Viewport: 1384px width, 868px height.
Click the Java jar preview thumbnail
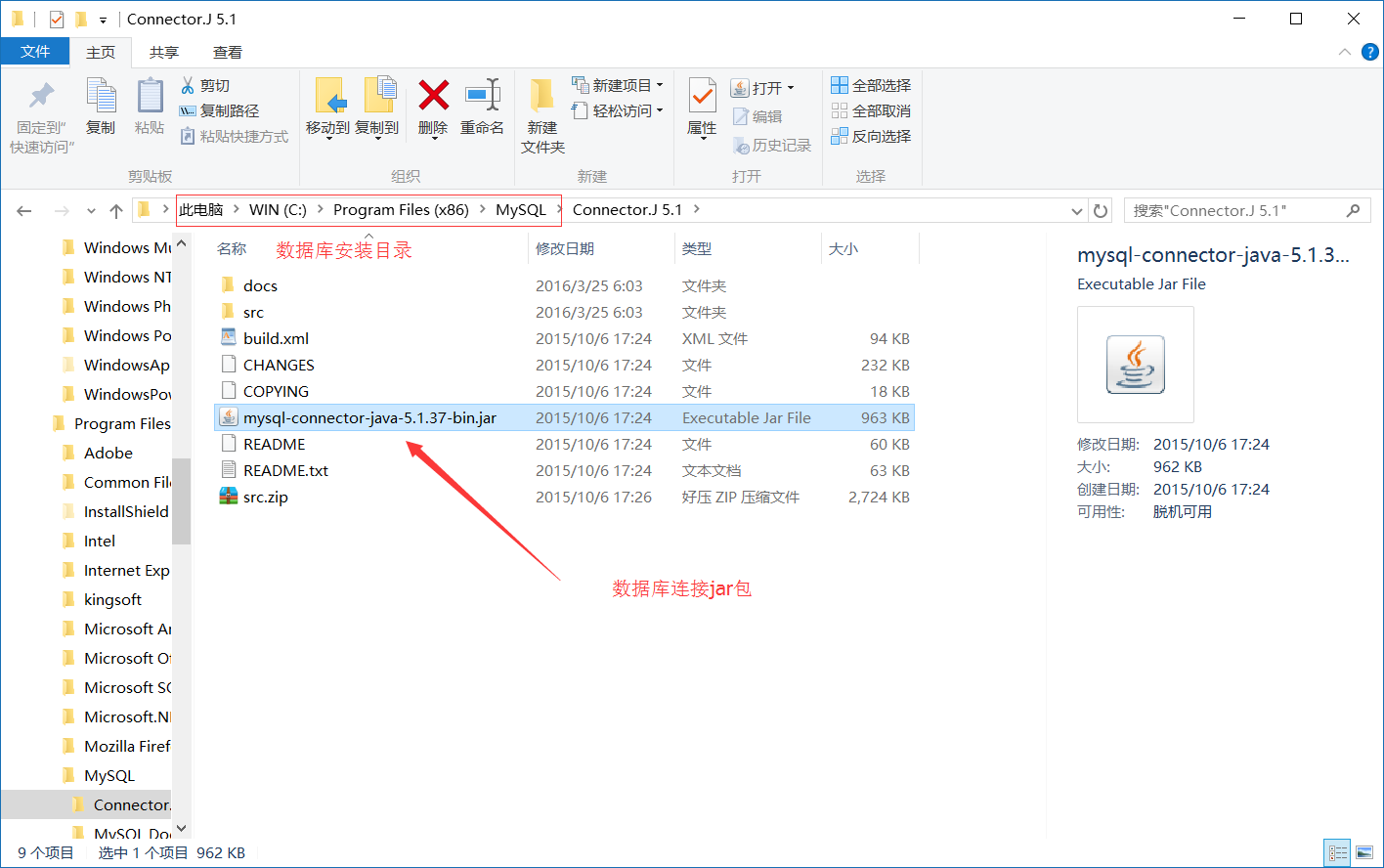(1136, 365)
